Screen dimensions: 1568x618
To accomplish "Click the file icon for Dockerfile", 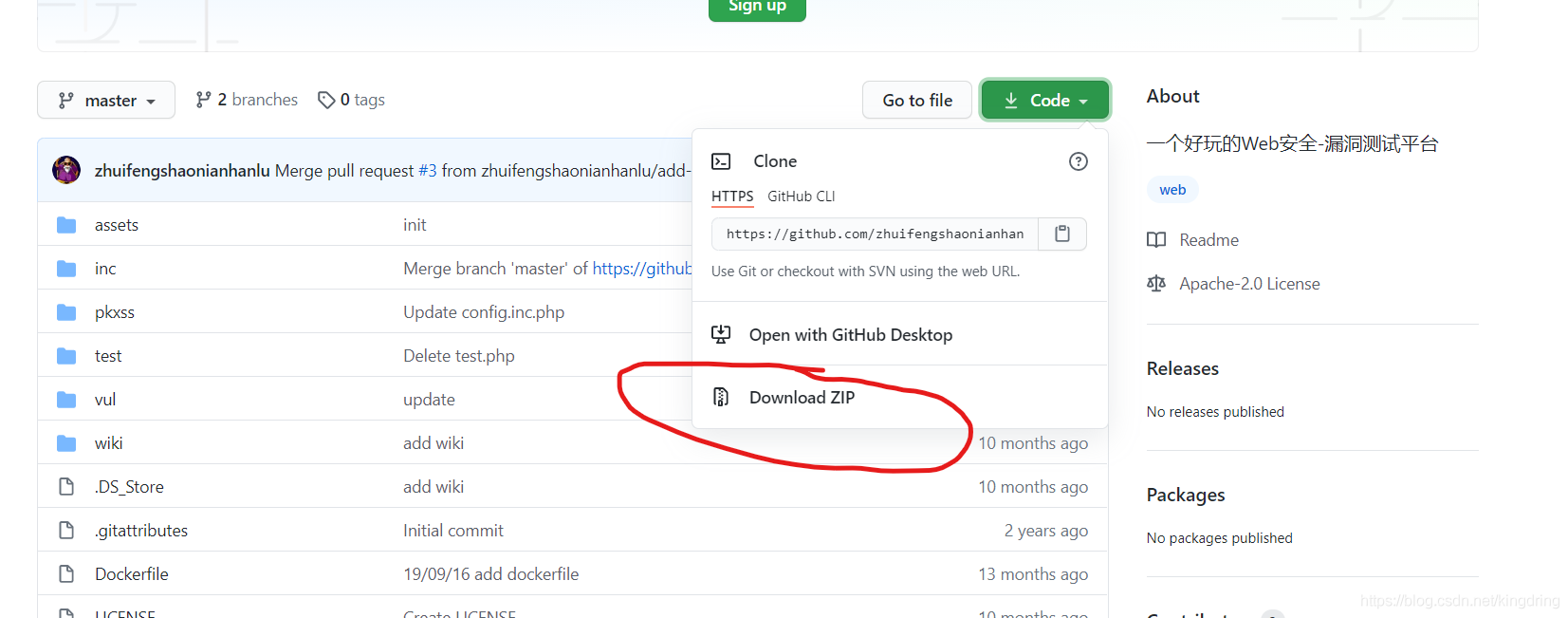I will tap(66, 574).
